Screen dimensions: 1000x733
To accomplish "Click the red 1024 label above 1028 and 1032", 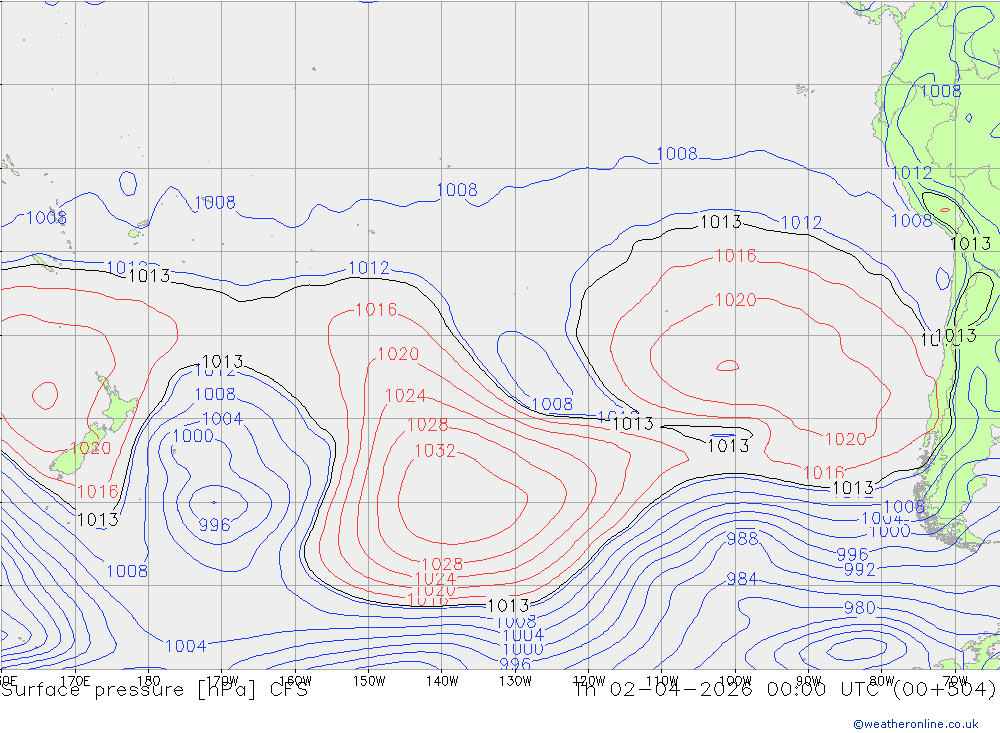I will coord(406,396).
